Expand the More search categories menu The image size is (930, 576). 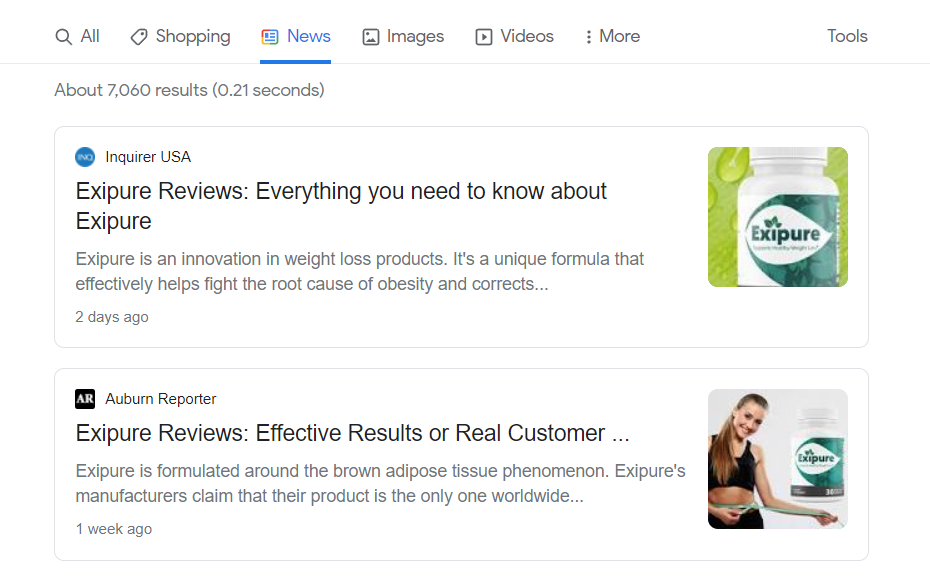tap(612, 36)
